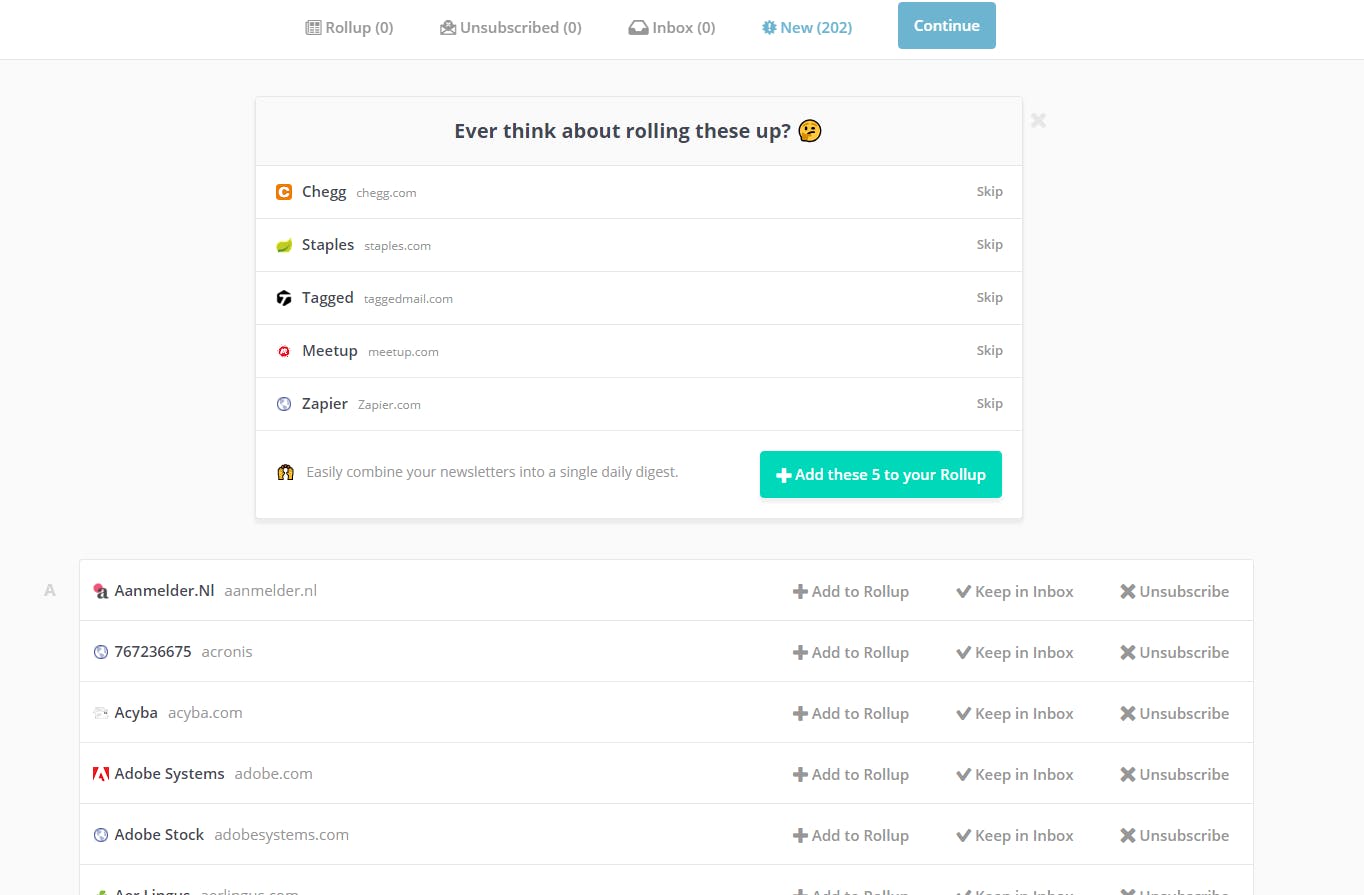The height and width of the screenshot is (895, 1364).
Task: Click the Staples sender name
Action: (328, 245)
